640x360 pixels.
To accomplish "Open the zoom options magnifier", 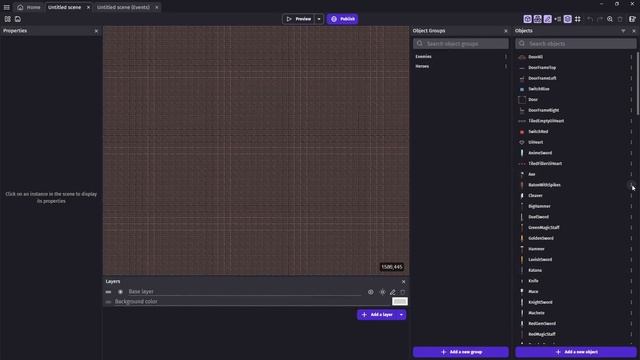I will point(610,19).
